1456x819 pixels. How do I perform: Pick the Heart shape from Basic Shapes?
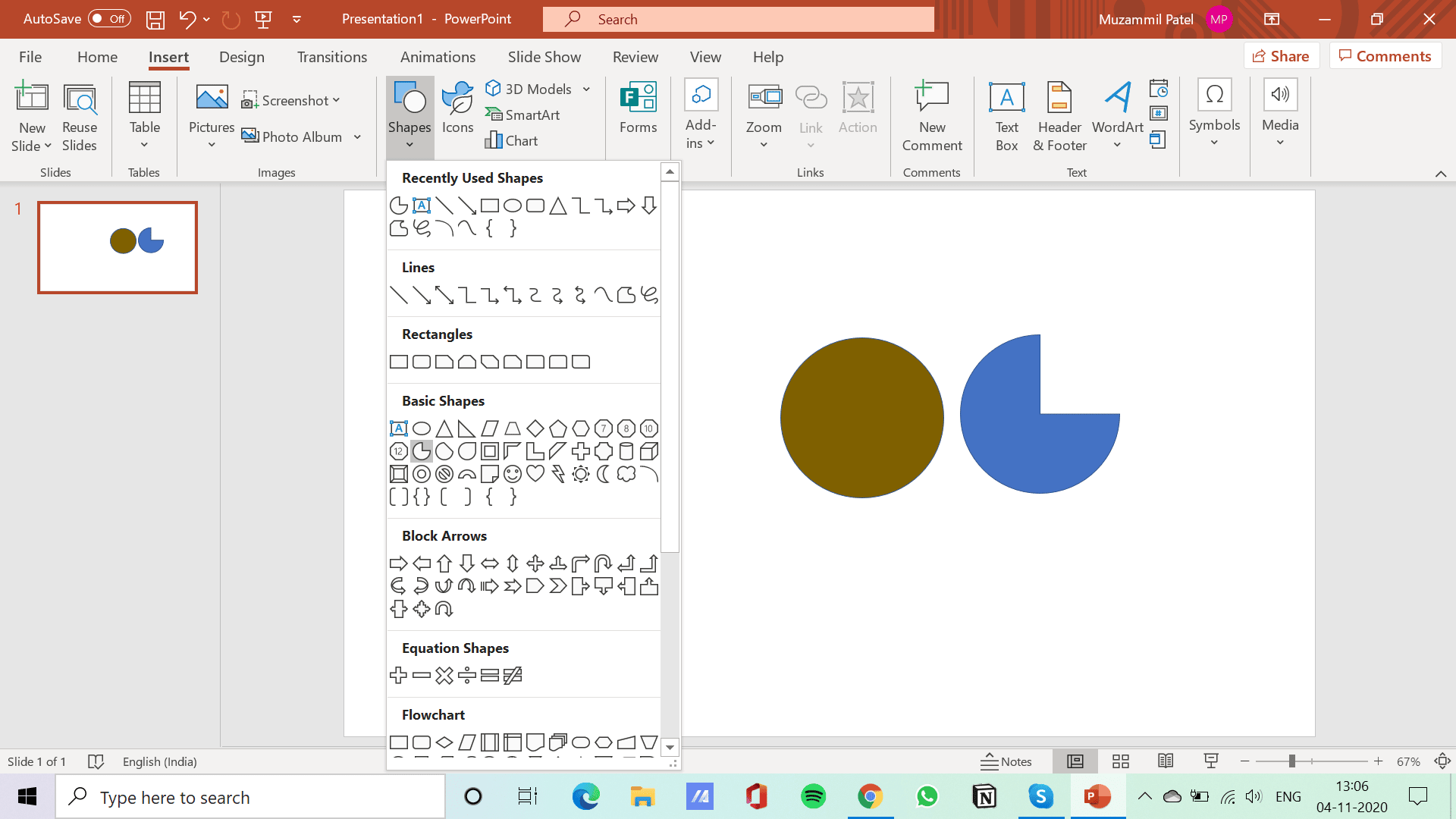535,474
